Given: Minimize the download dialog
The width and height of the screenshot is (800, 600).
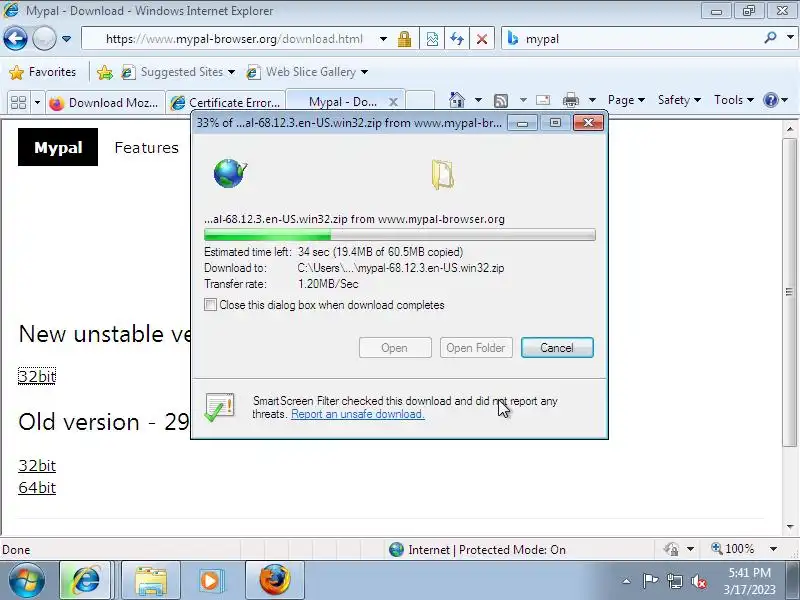Looking at the screenshot, I should [522, 123].
